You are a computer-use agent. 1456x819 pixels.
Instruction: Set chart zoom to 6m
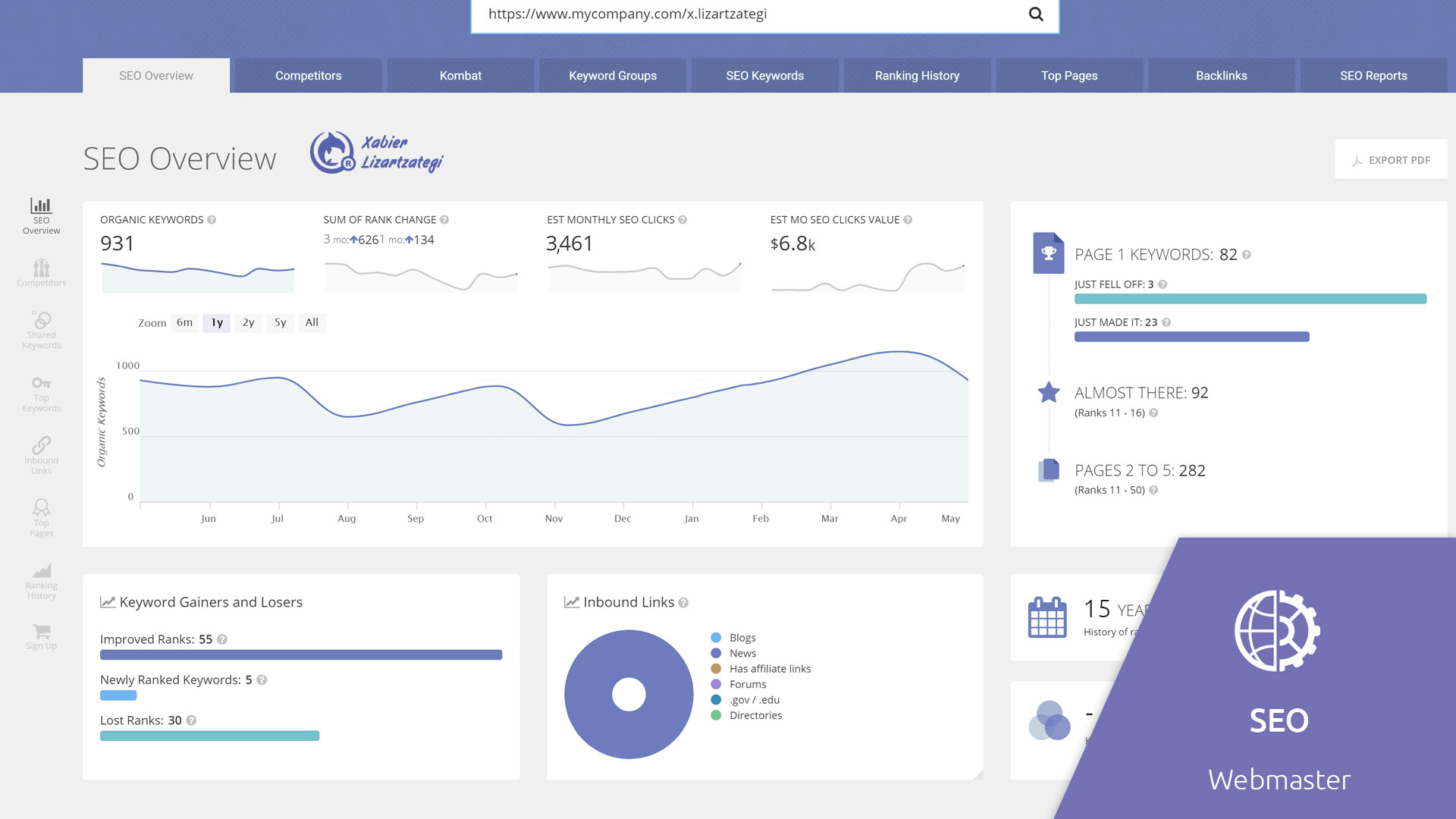(184, 322)
